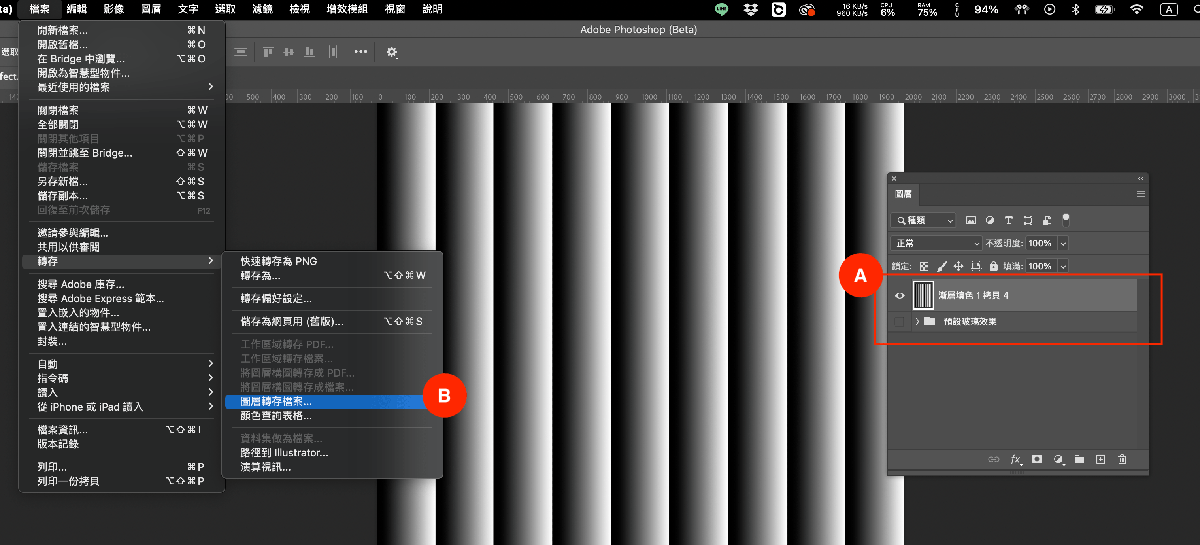Click the opacity 100% value field
The width and height of the screenshot is (1200, 545).
click(1041, 243)
